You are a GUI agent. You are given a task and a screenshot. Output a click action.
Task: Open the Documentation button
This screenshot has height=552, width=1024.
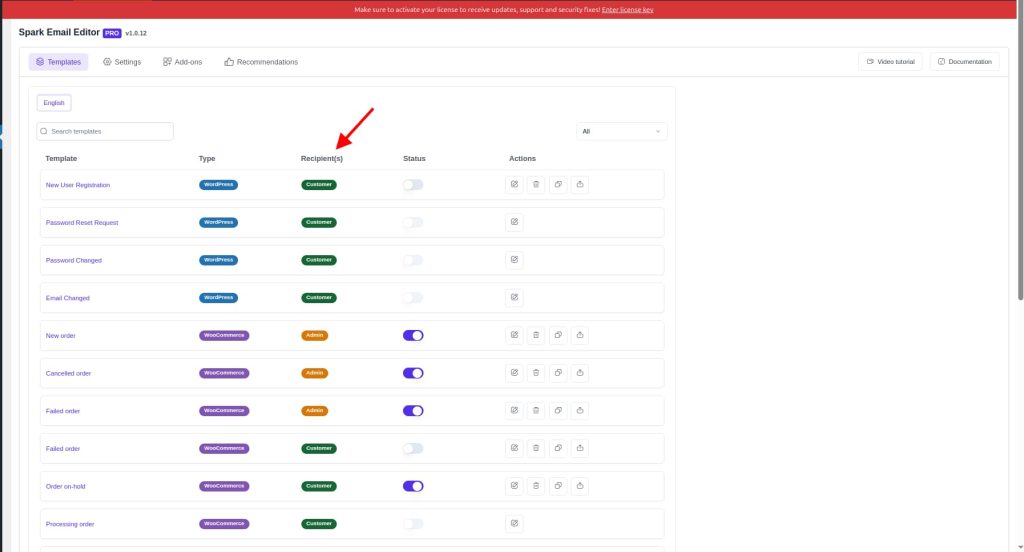click(x=965, y=61)
